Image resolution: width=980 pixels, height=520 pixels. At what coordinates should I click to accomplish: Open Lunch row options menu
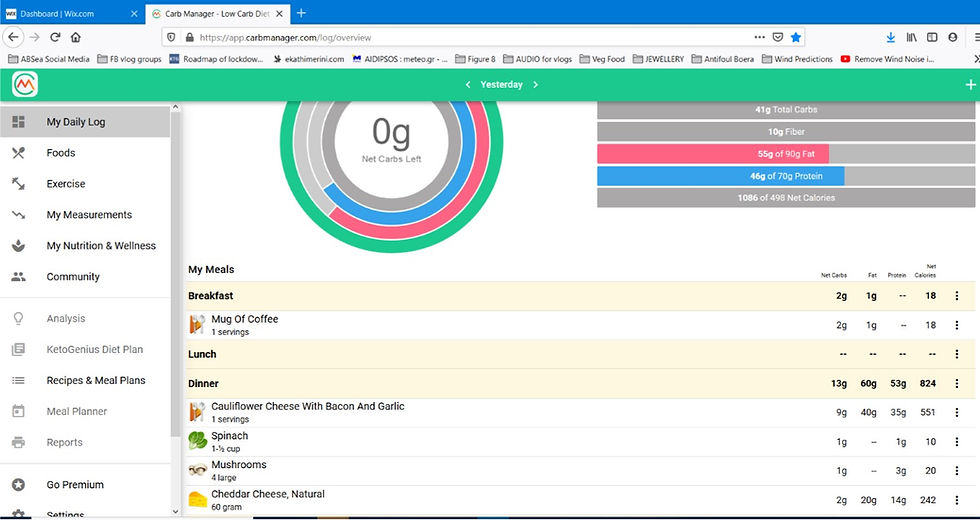[x=957, y=354]
